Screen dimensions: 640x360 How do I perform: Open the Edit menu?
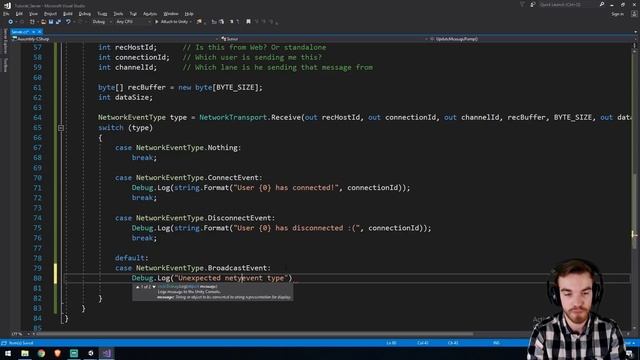[19, 14]
